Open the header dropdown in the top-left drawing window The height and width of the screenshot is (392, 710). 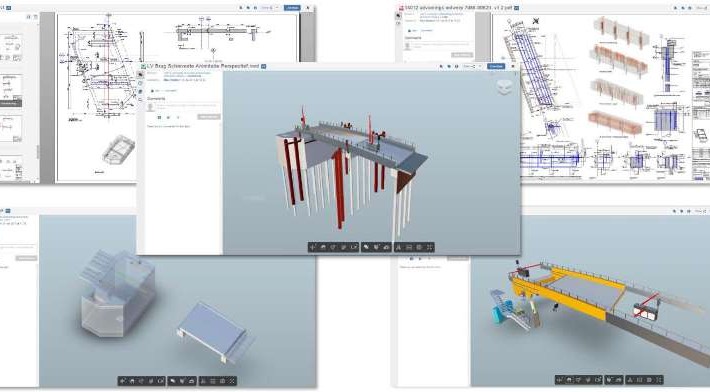(269, 8)
